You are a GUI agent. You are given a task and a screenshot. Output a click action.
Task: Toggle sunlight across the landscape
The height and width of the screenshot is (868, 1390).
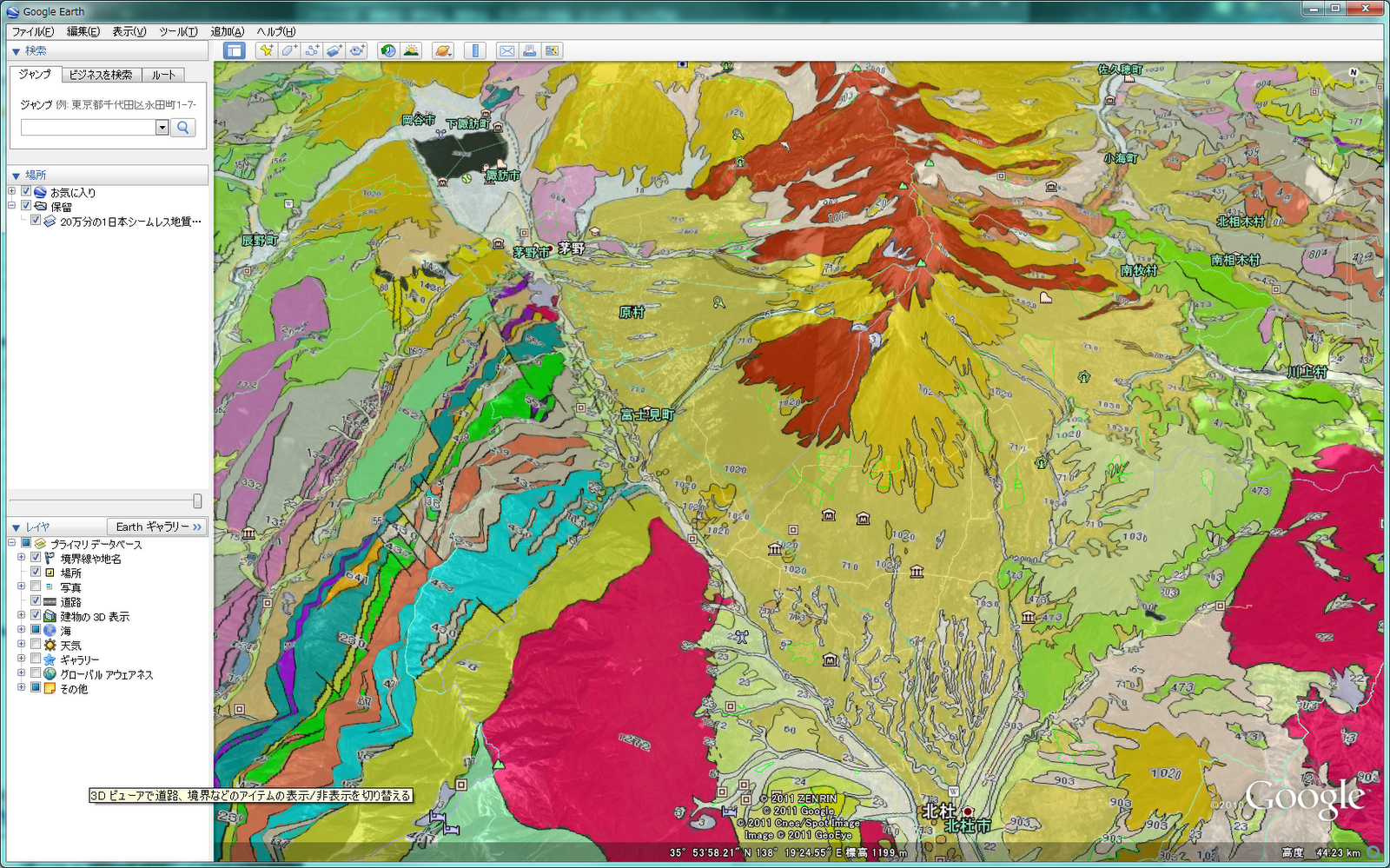[411, 50]
